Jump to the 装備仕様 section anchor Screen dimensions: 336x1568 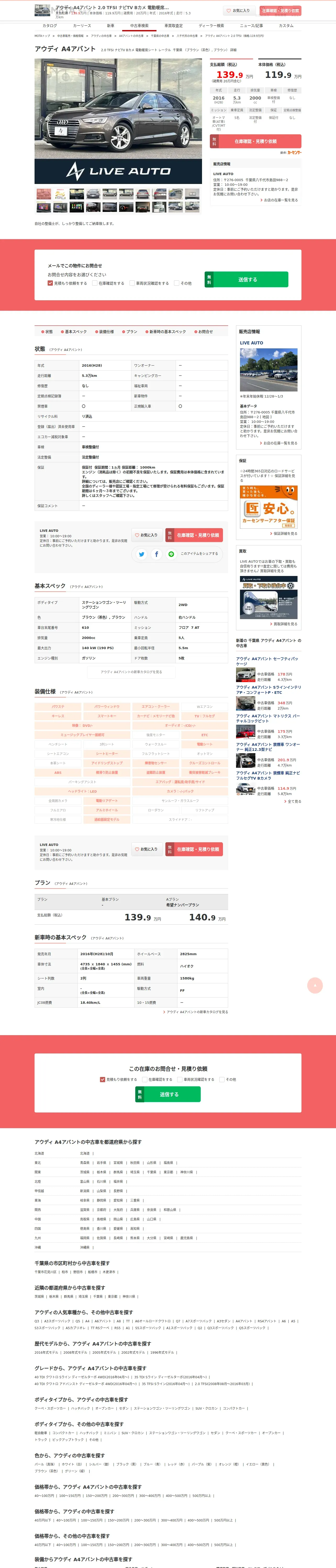coord(104,332)
